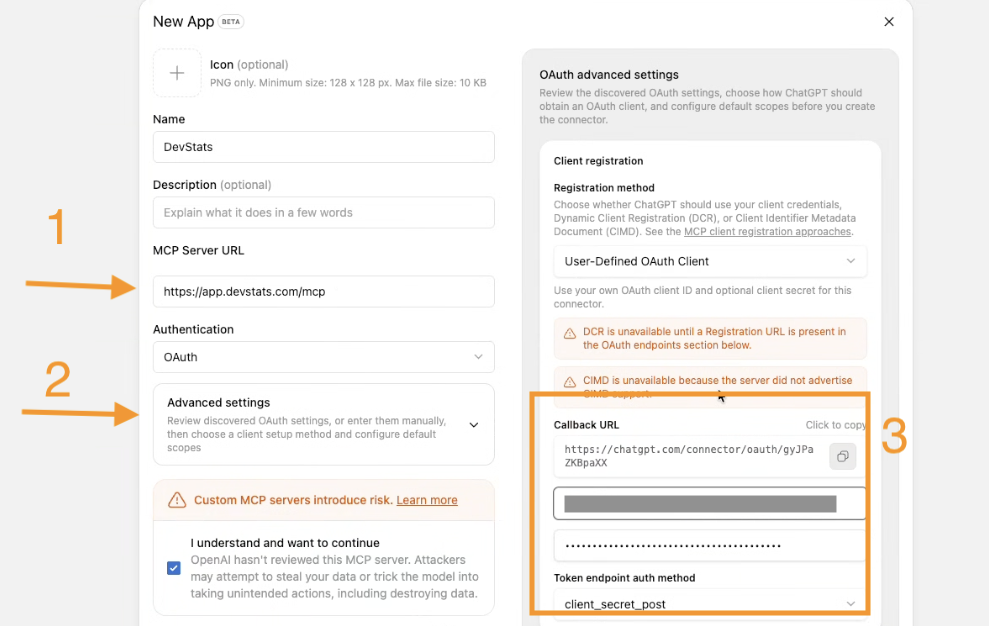Screen dimensions: 989x626
Task: Click the warning triangle beside Custom MCP servers
Action: click(x=177, y=500)
